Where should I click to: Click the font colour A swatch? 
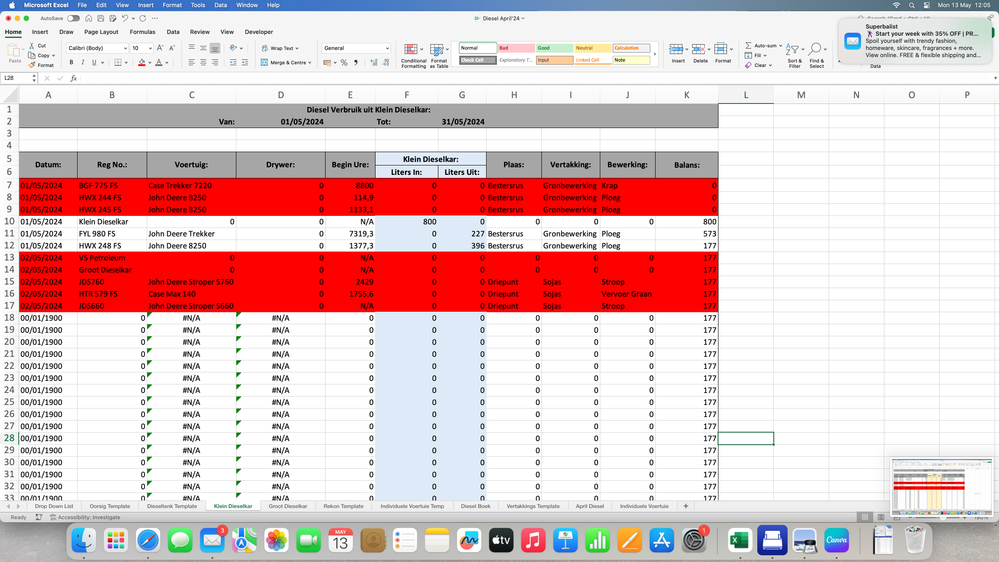[159, 62]
